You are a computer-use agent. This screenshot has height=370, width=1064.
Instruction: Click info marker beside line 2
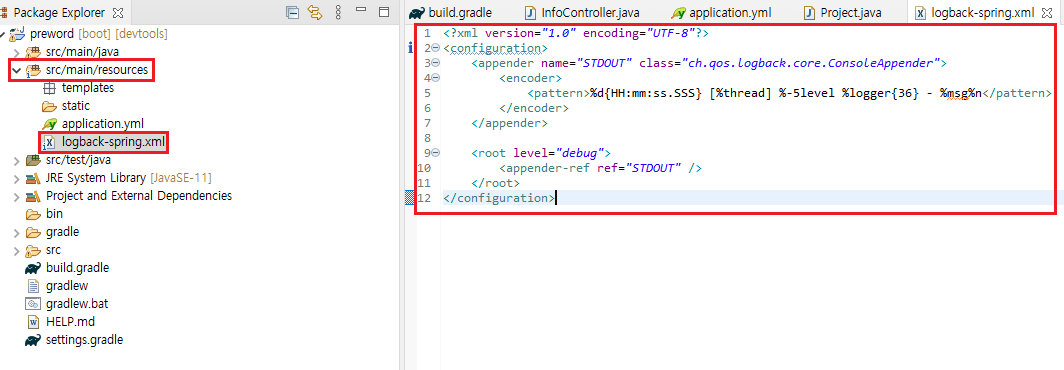pyautogui.click(x=410, y=48)
